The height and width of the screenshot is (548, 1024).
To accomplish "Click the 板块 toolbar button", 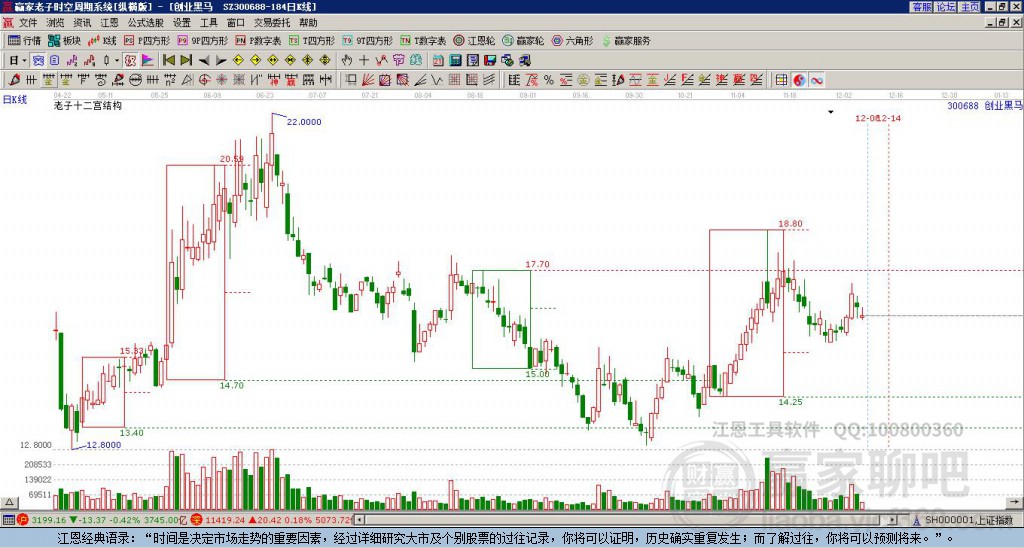I will tap(64, 40).
